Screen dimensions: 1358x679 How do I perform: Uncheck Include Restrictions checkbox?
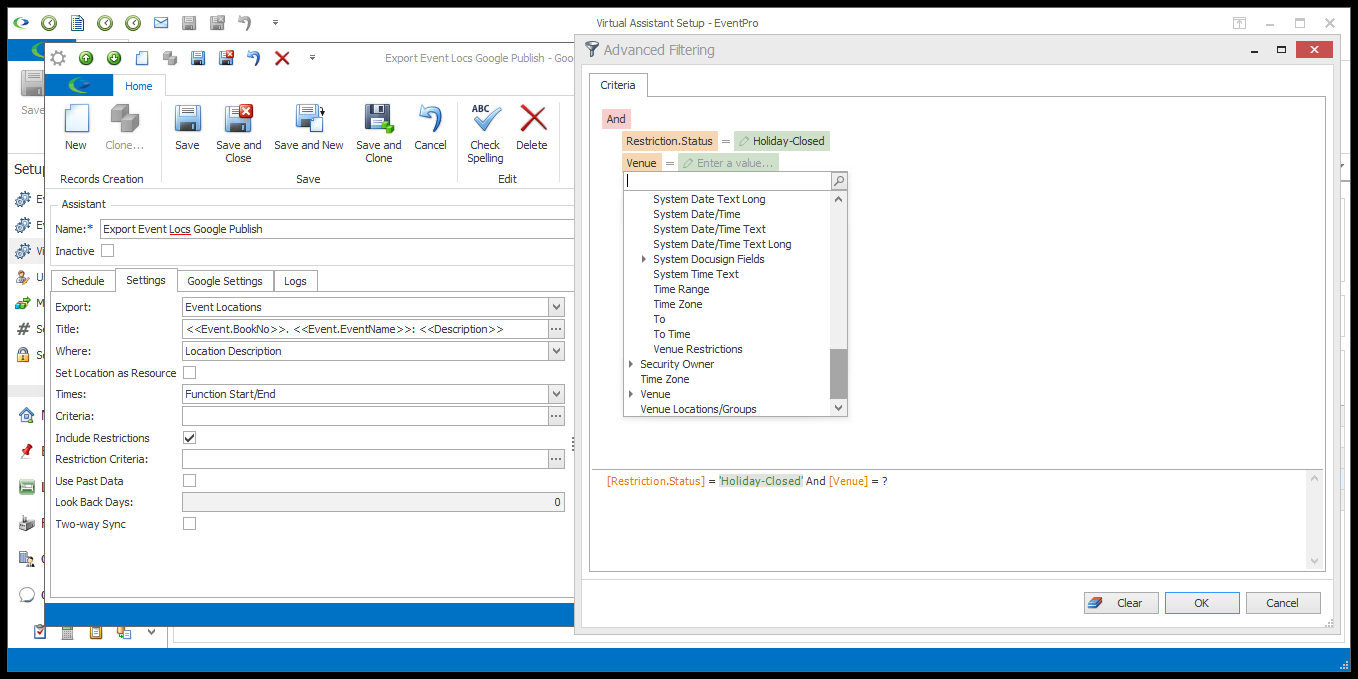[190, 438]
